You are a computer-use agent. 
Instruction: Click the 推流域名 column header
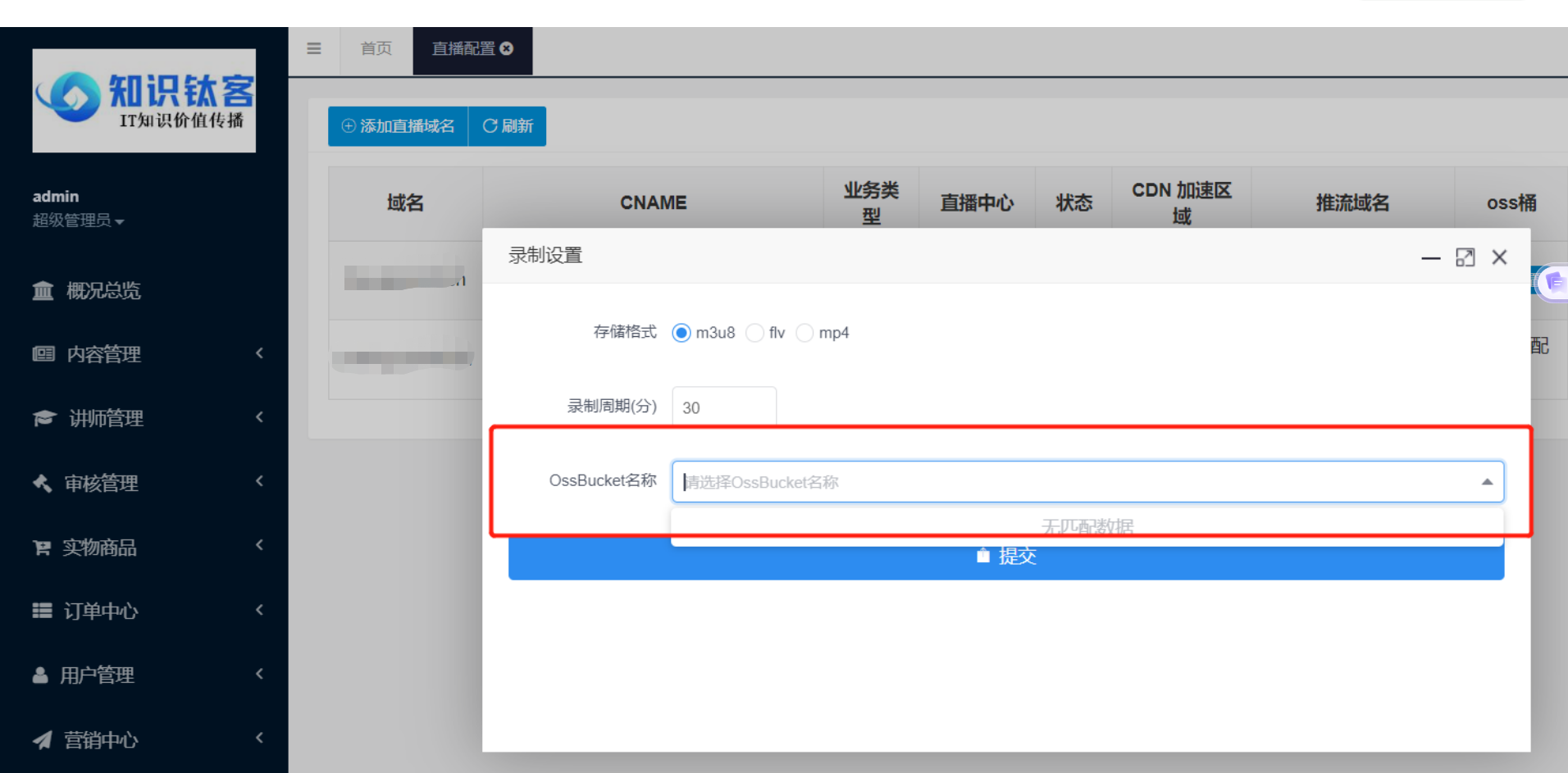pos(1352,203)
